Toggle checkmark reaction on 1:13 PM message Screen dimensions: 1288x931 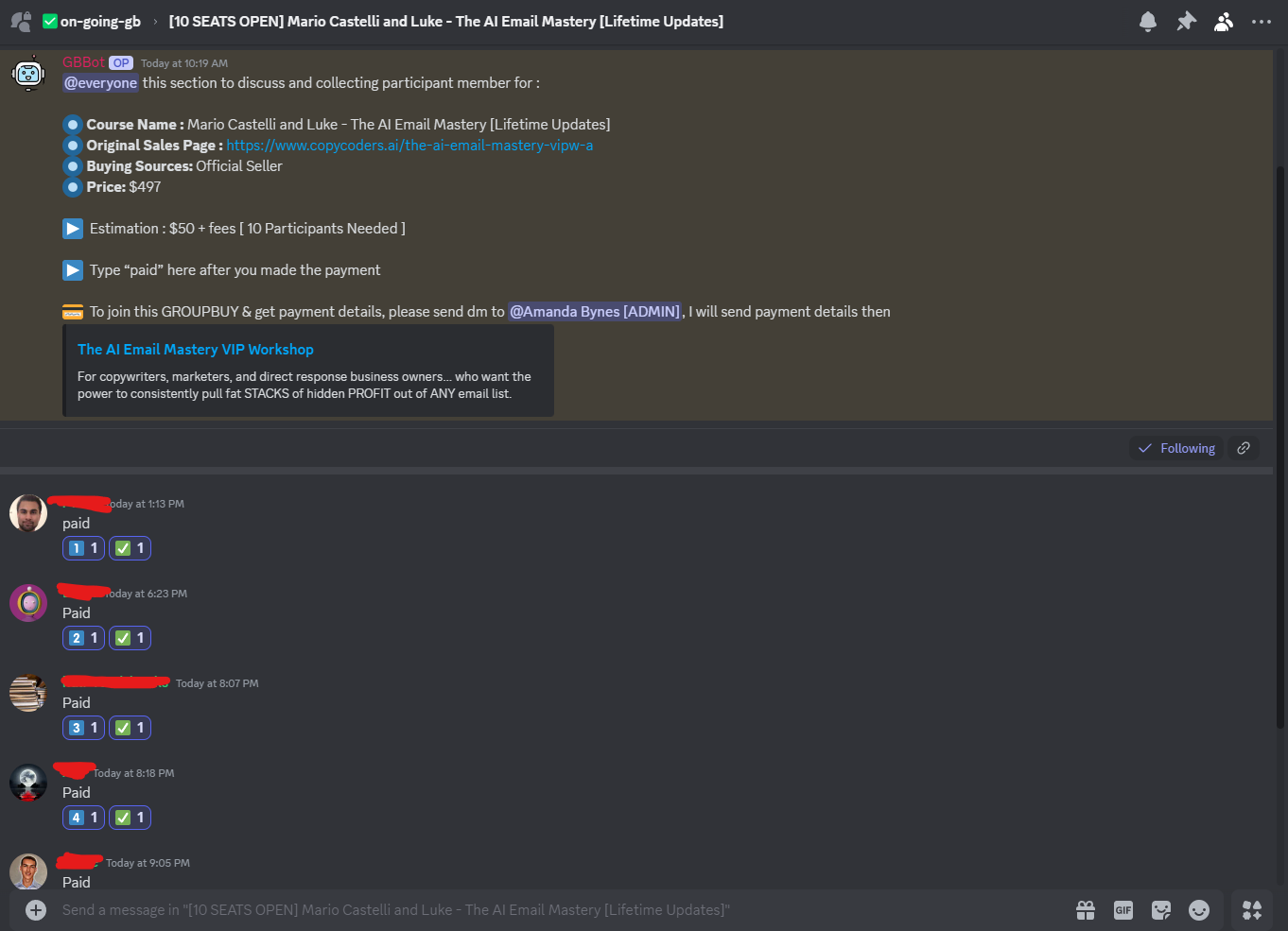coord(130,548)
